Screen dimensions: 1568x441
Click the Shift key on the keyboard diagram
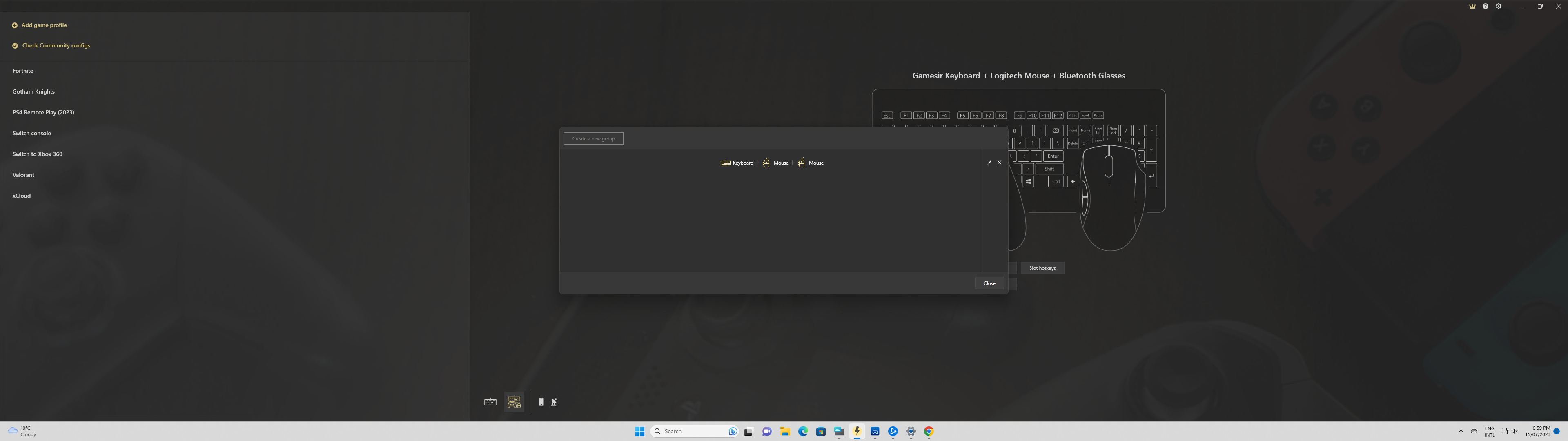(x=1049, y=169)
